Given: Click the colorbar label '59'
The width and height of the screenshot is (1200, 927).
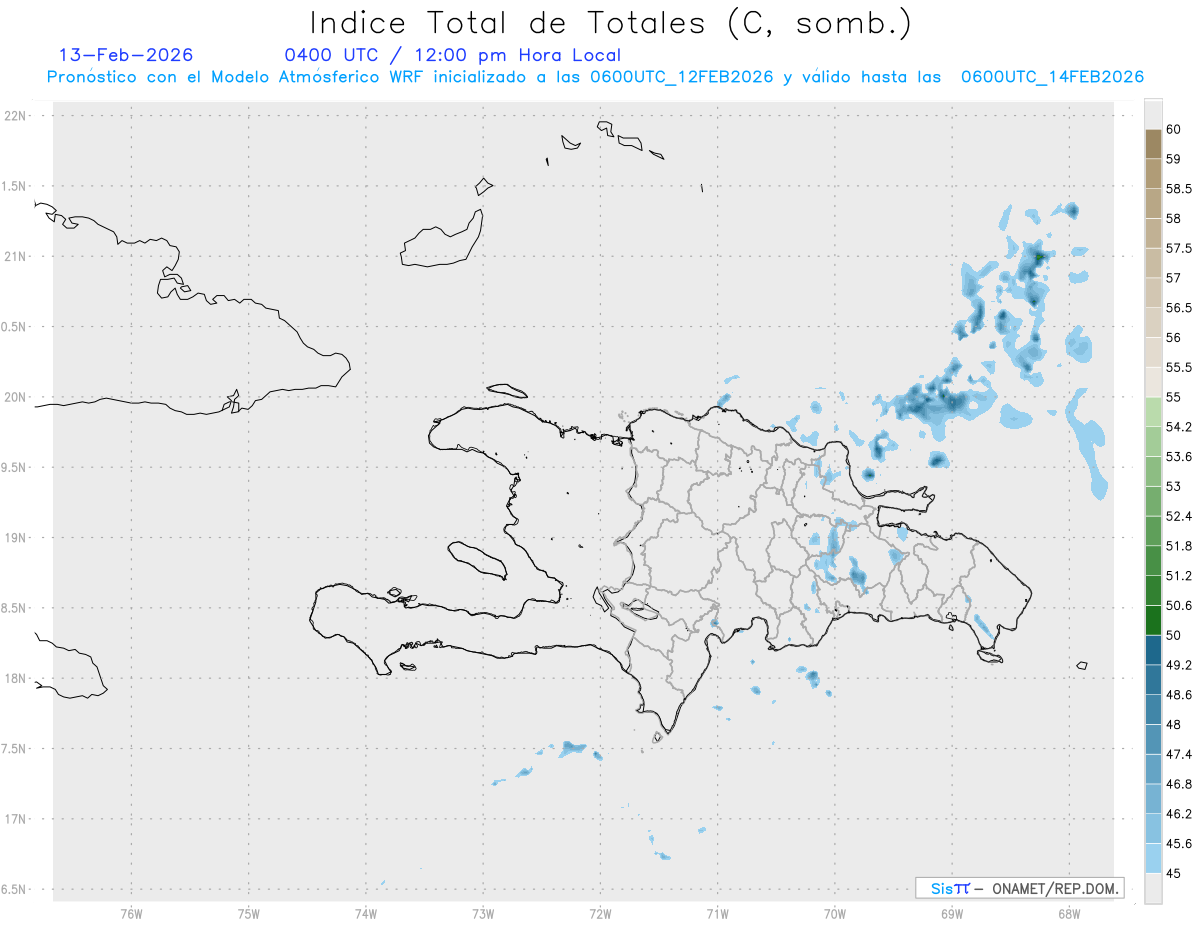Looking at the screenshot, I should (x=1173, y=159).
